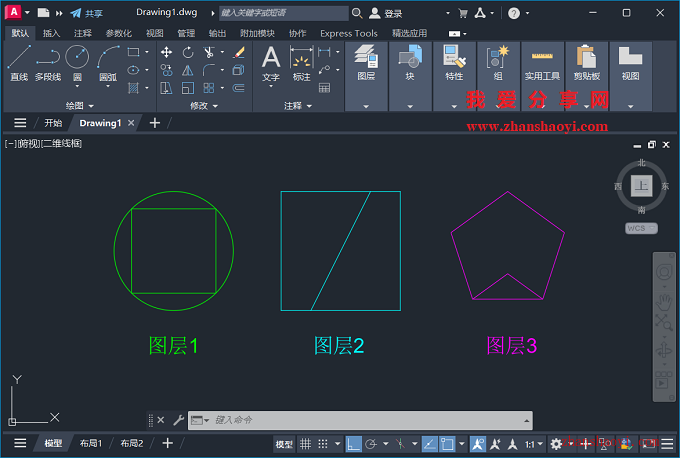The image size is (680, 458).
Task: Switch to the Insert (插入) ribbon tab
Action: coord(52,33)
